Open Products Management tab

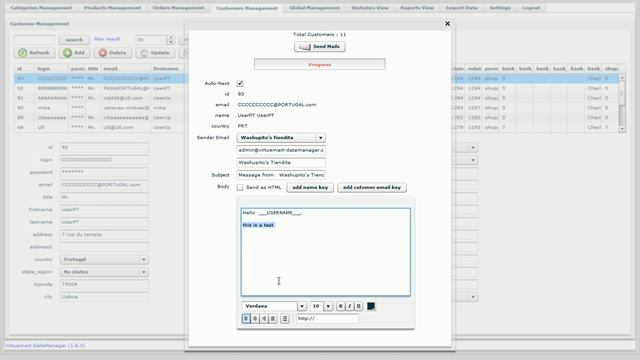(112, 8)
